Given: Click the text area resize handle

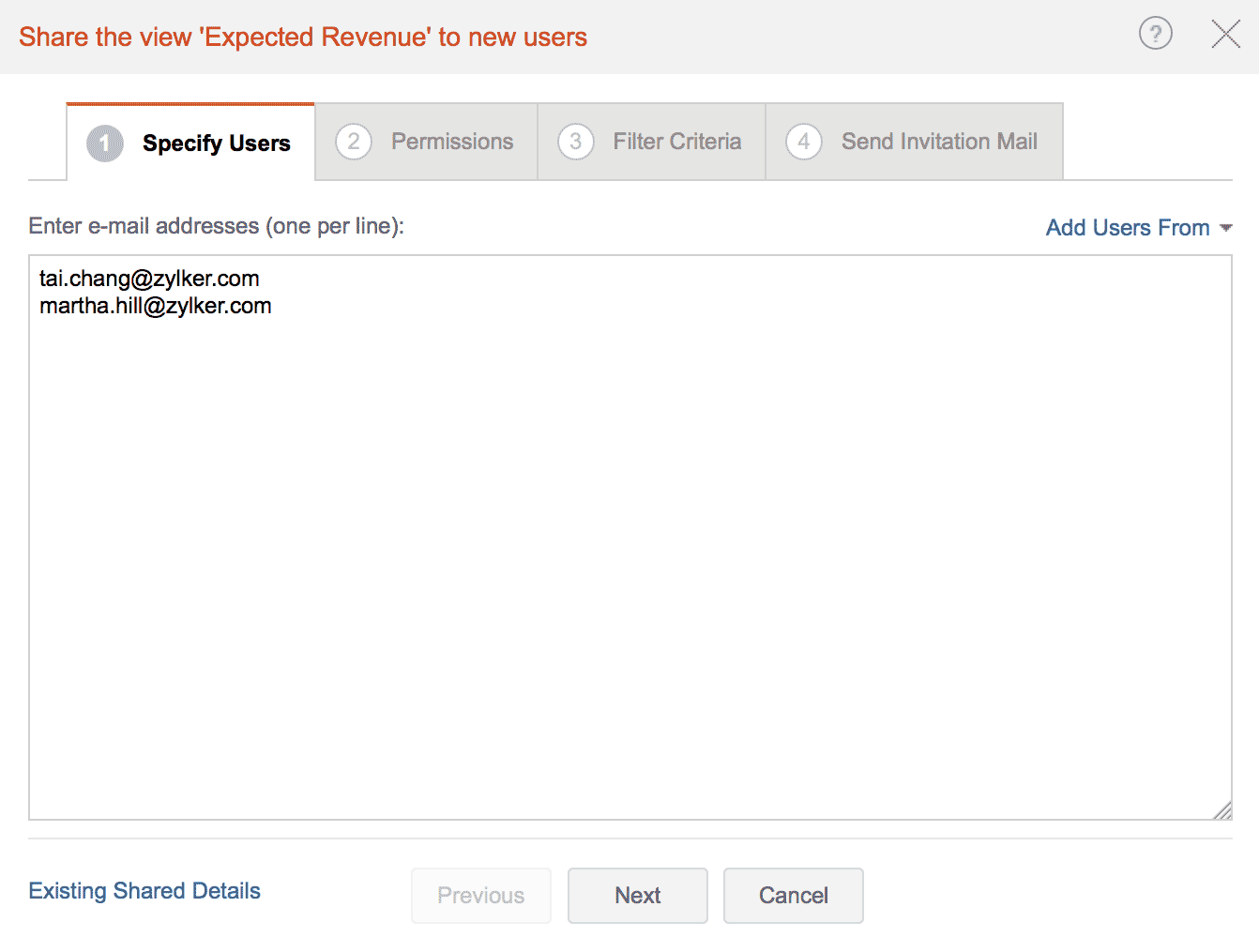Looking at the screenshot, I should [1221, 810].
